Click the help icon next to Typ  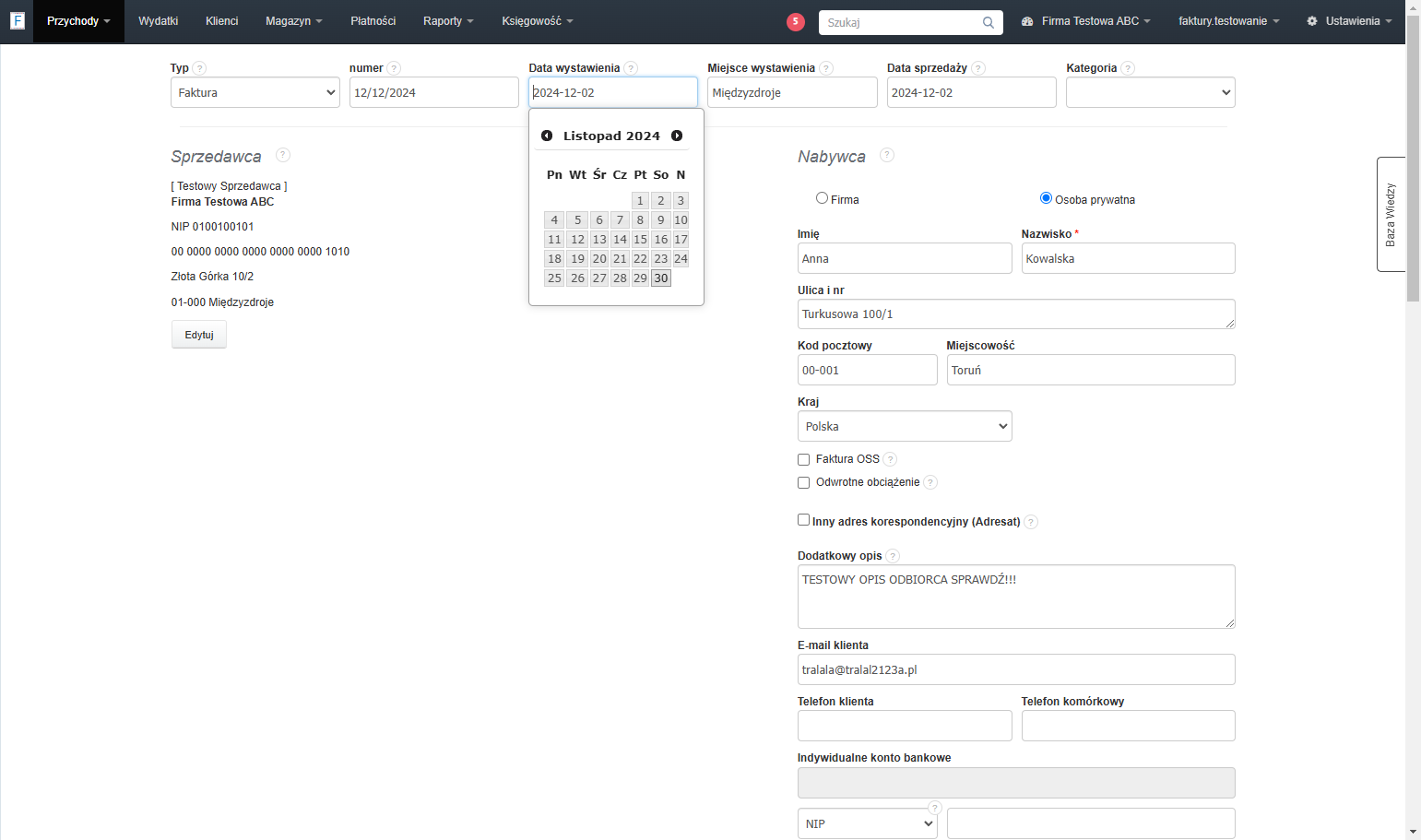click(200, 68)
